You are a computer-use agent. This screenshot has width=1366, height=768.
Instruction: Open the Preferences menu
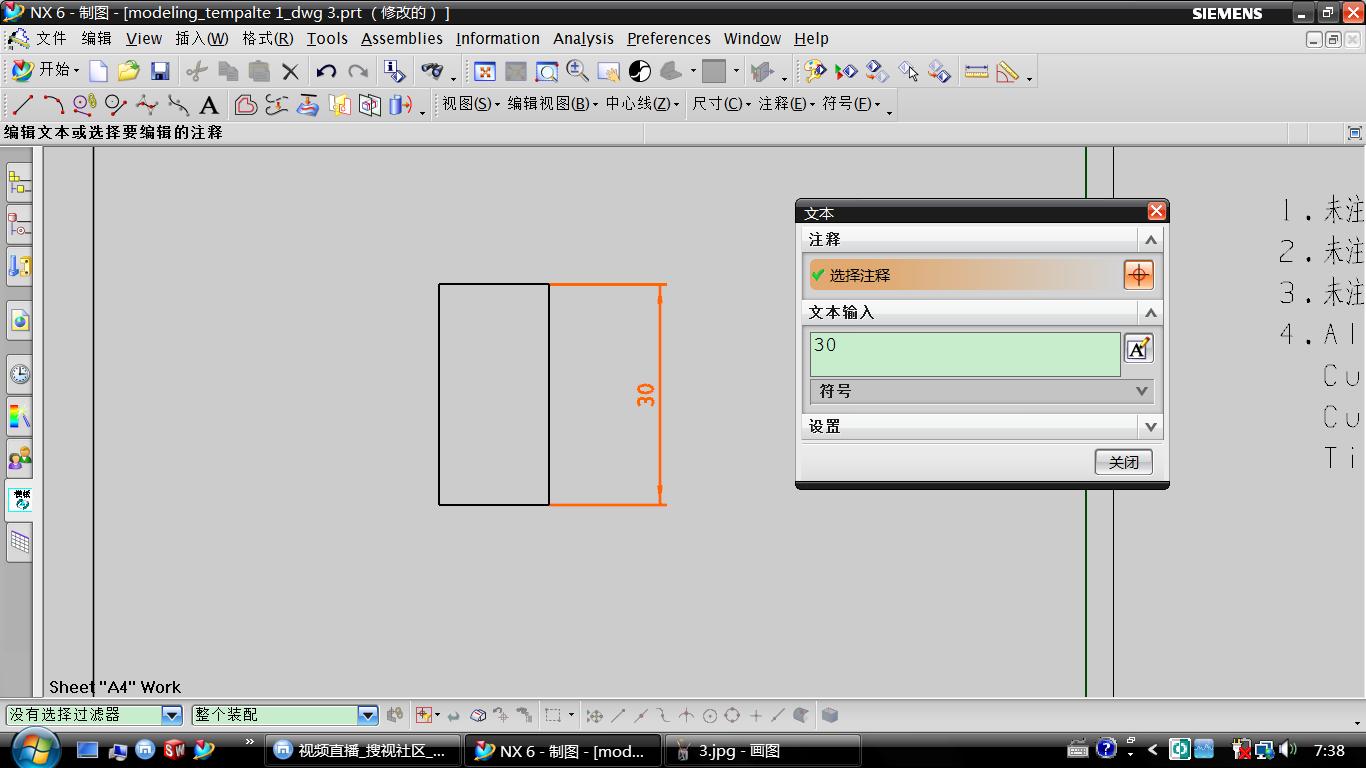click(669, 39)
